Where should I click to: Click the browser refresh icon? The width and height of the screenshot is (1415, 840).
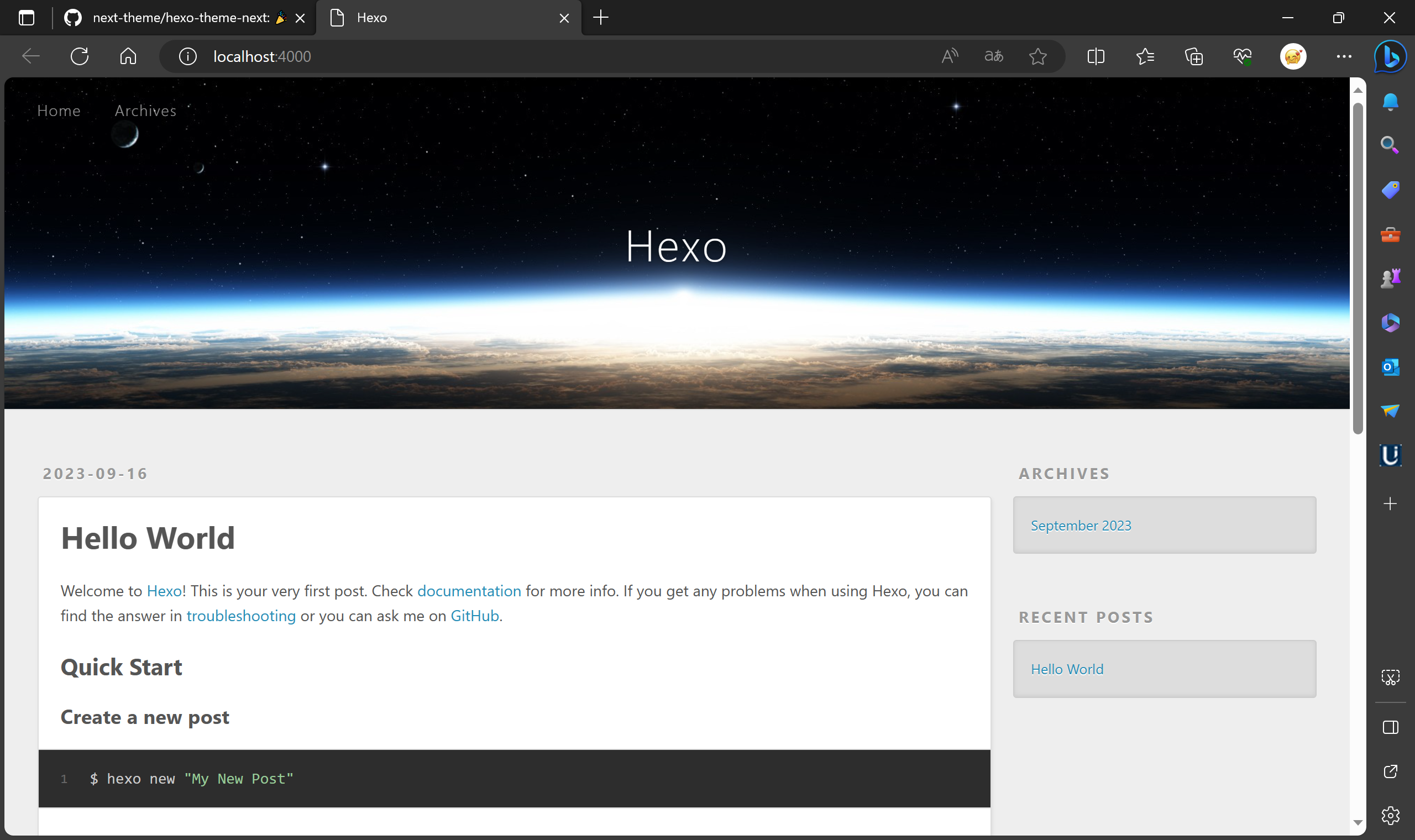click(x=79, y=56)
